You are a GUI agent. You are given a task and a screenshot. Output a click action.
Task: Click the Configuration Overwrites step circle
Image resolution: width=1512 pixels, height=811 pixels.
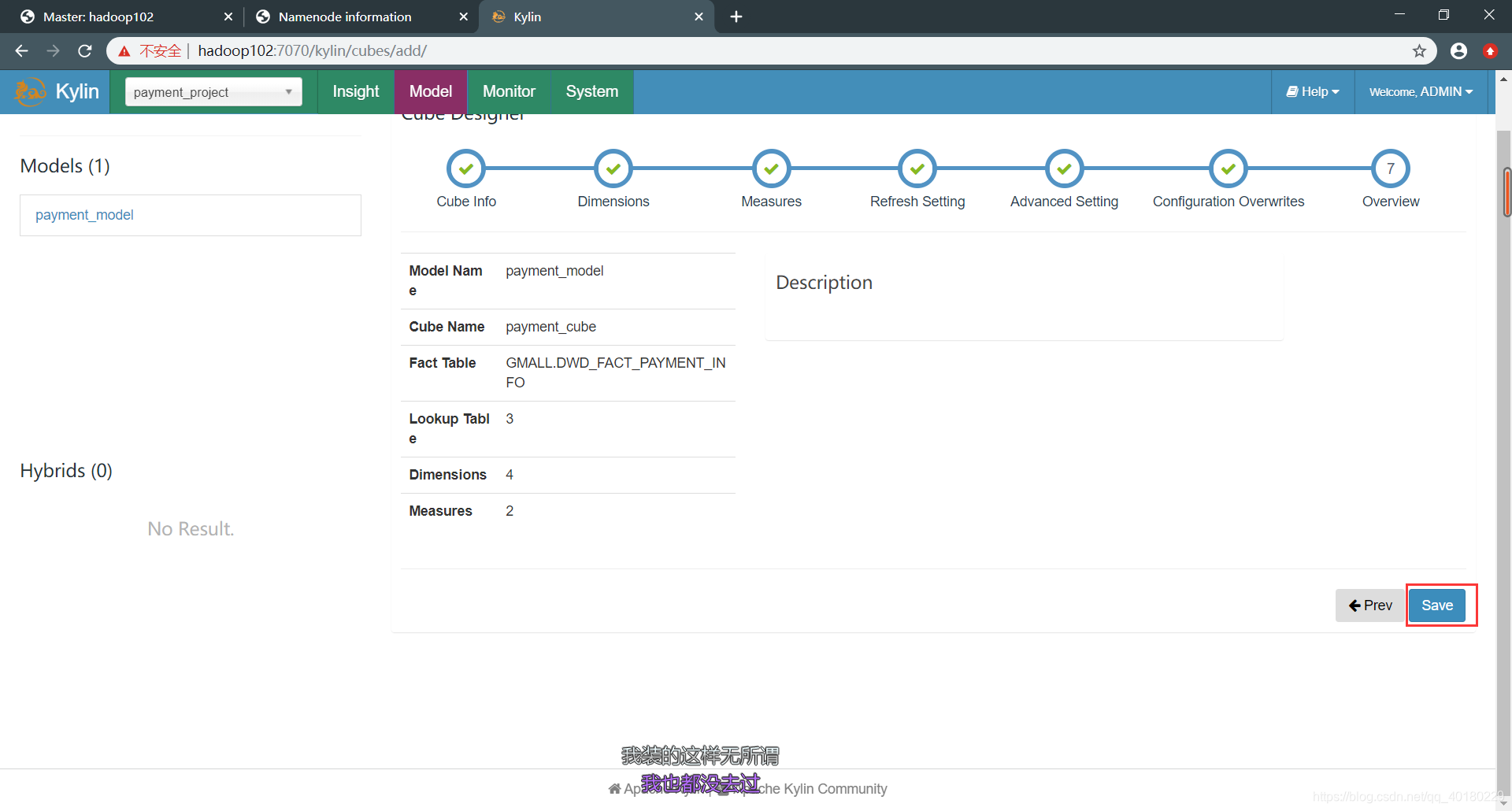pyautogui.click(x=1228, y=168)
